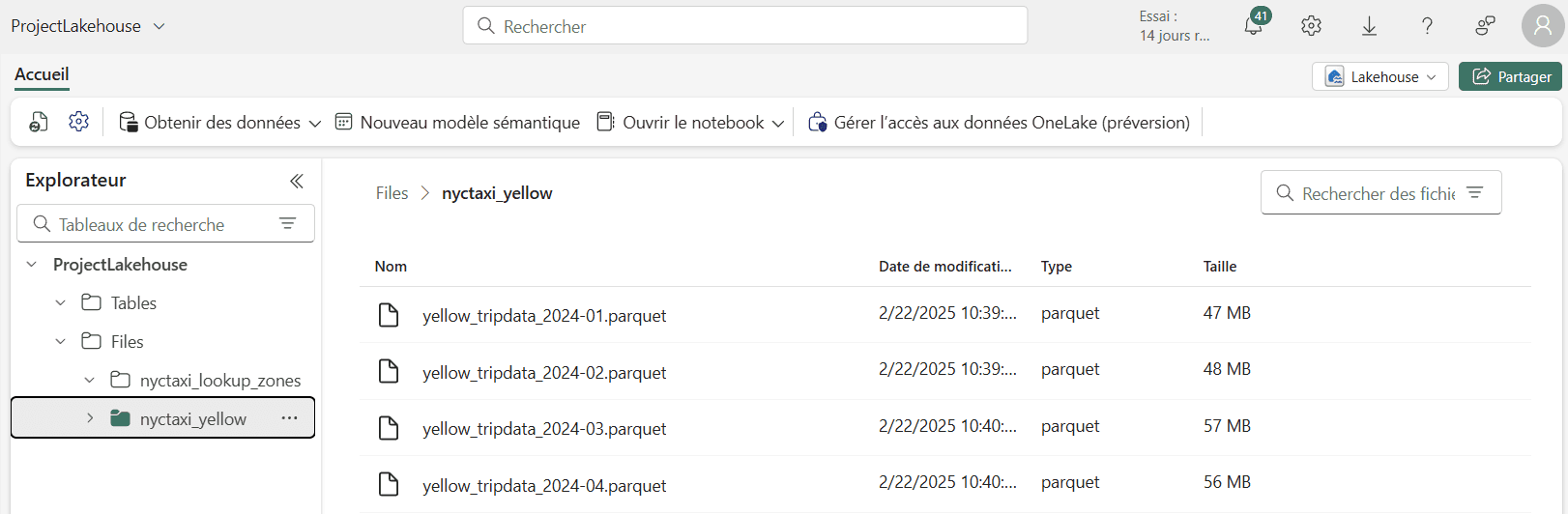Open the Lakehouse mode dropdown
1568x514 pixels.
[x=1380, y=76]
